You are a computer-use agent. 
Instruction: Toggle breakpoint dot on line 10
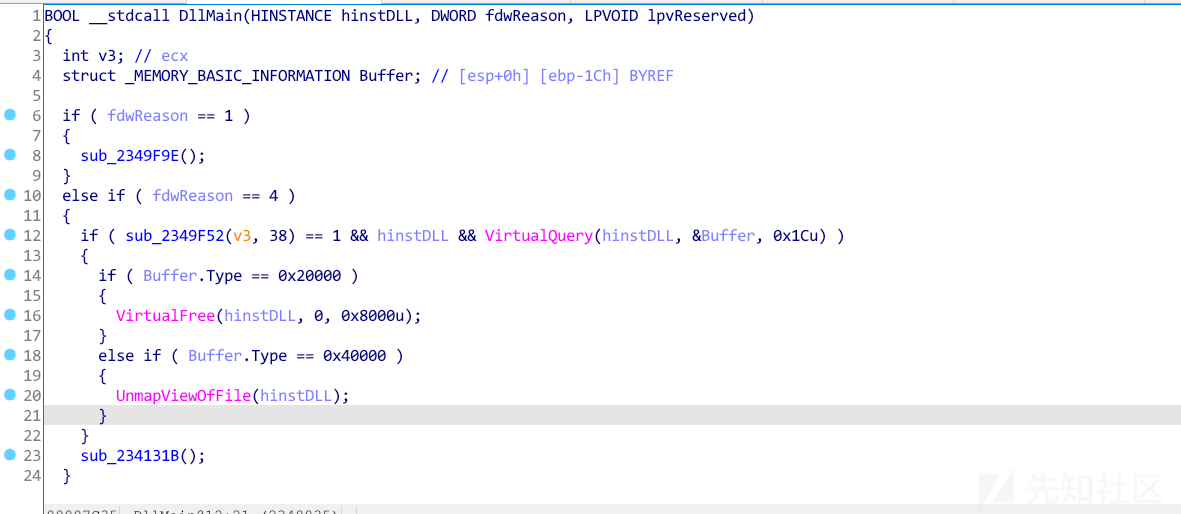tap(10, 195)
